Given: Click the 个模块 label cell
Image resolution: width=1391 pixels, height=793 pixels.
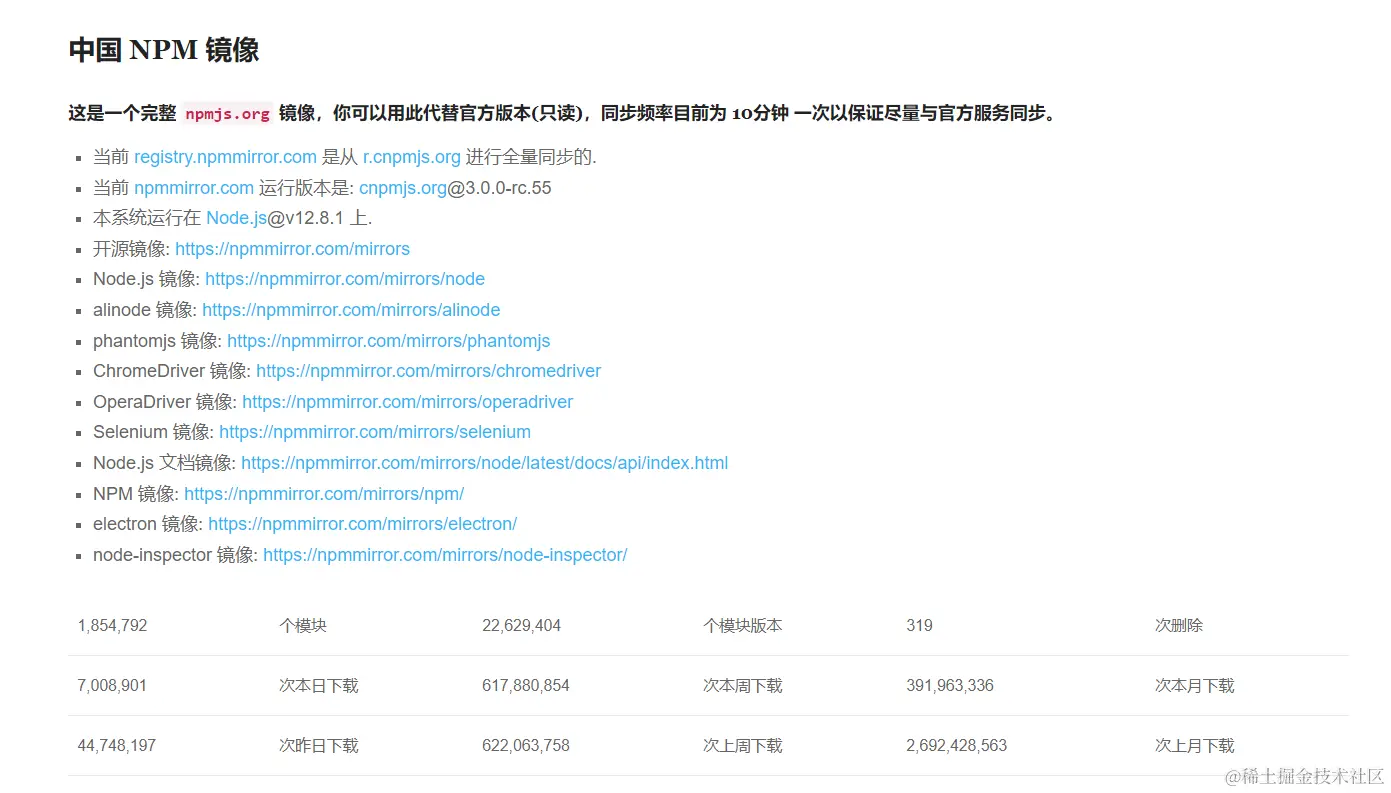Looking at the screenshot, I should click(x=303, y=626).
